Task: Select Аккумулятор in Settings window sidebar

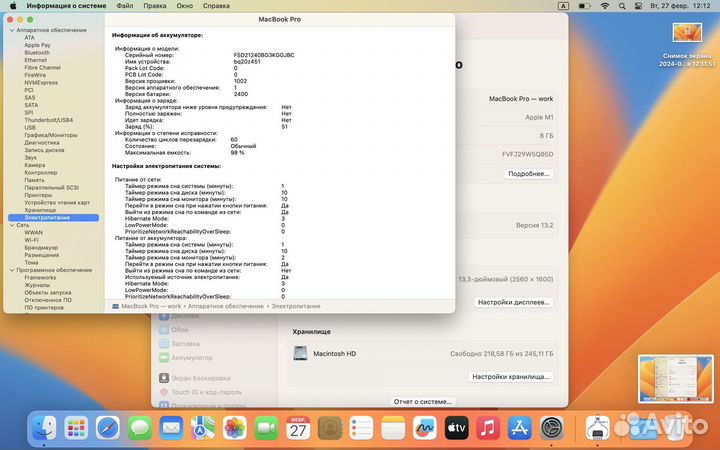Action: (x=186, y=358)
